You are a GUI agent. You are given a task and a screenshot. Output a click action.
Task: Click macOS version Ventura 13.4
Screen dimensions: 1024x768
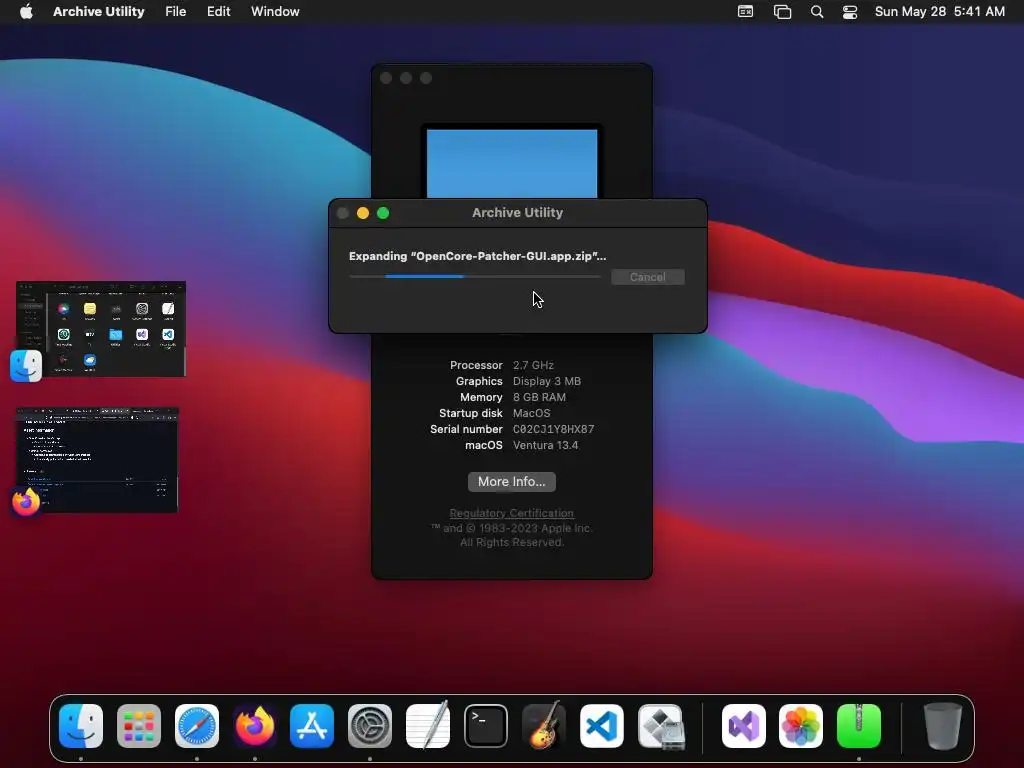545,445
